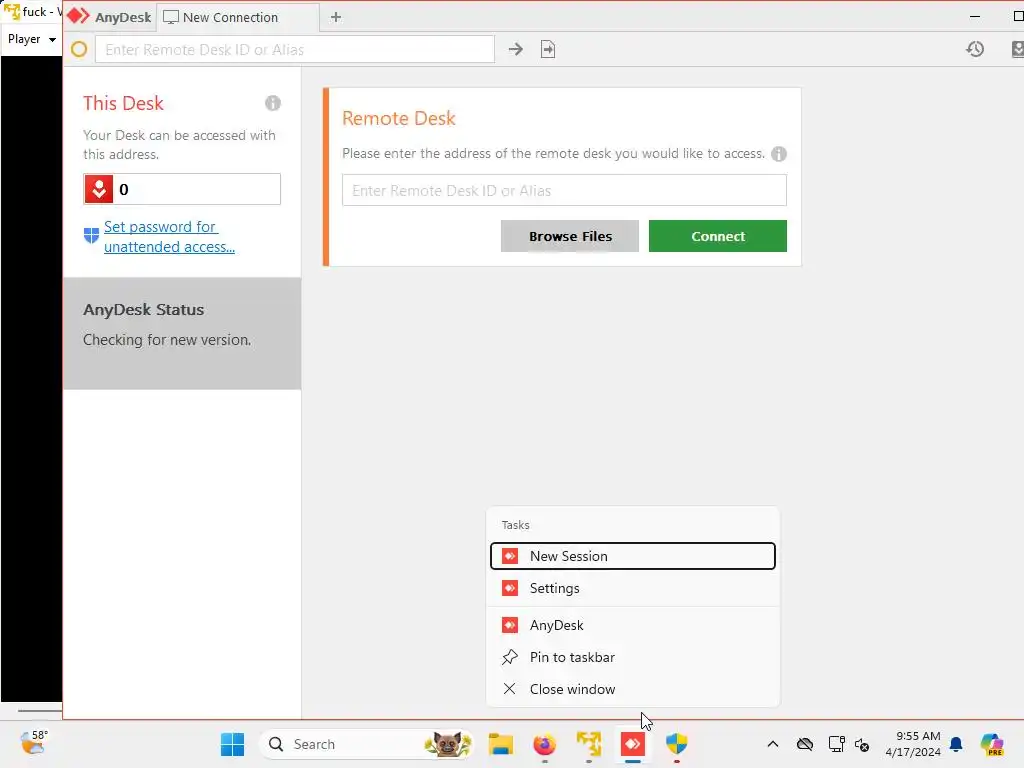Open the Player dropdown menu

pos(31,39)
